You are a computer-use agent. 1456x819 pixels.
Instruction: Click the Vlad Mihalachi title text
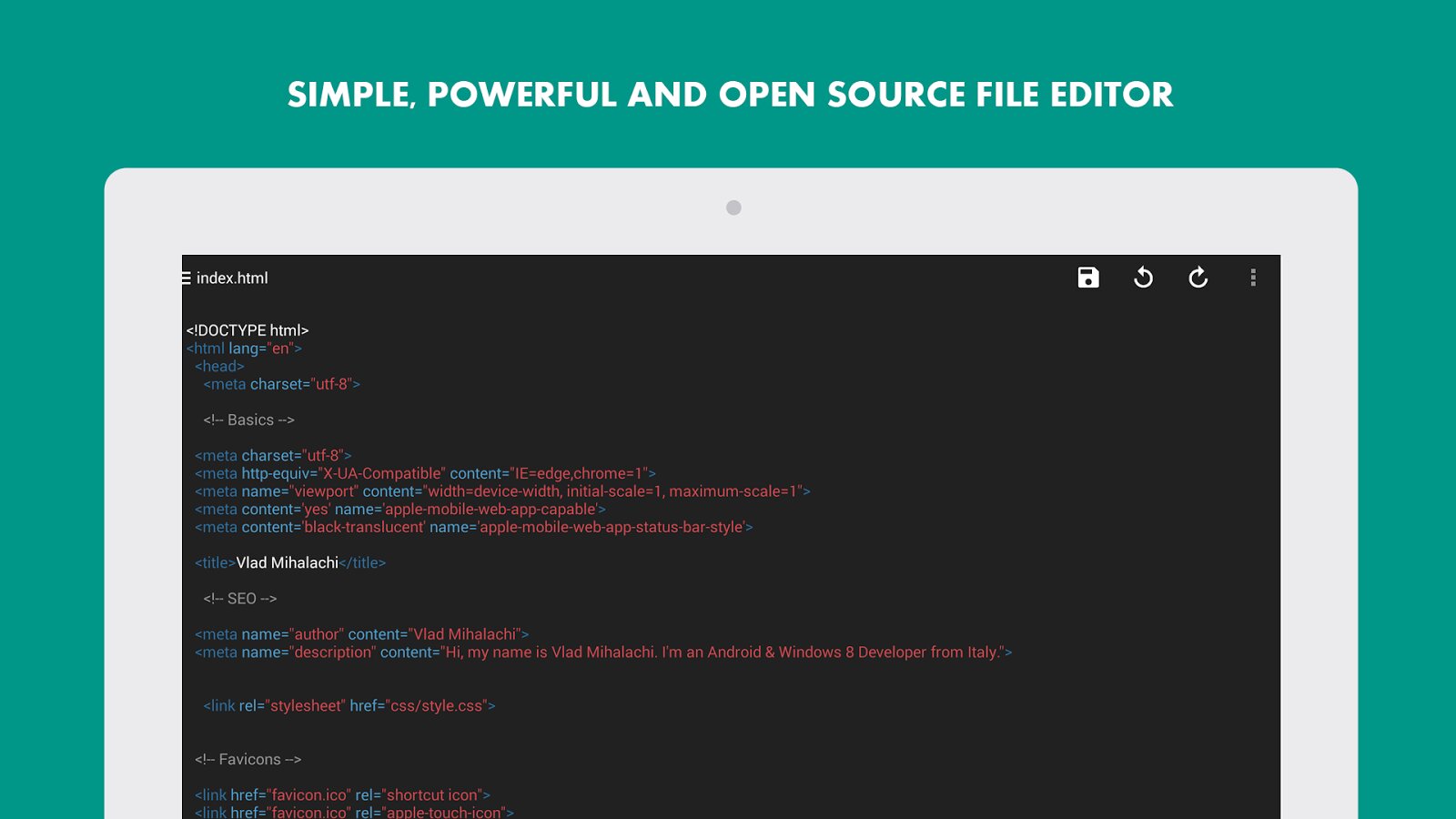pyautogui.click(x=288, y=563)
